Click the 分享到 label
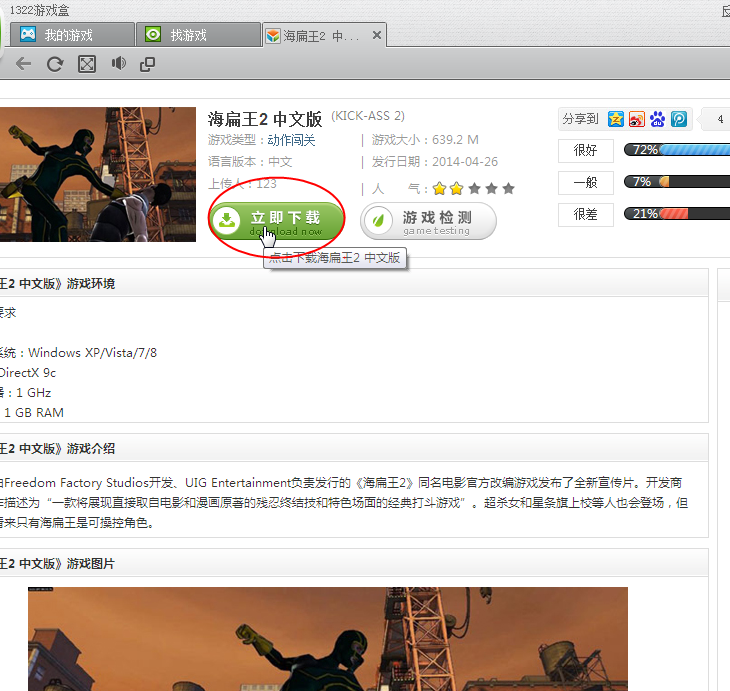Viewport: 730px width, 691px height. (x=580, y=119)
